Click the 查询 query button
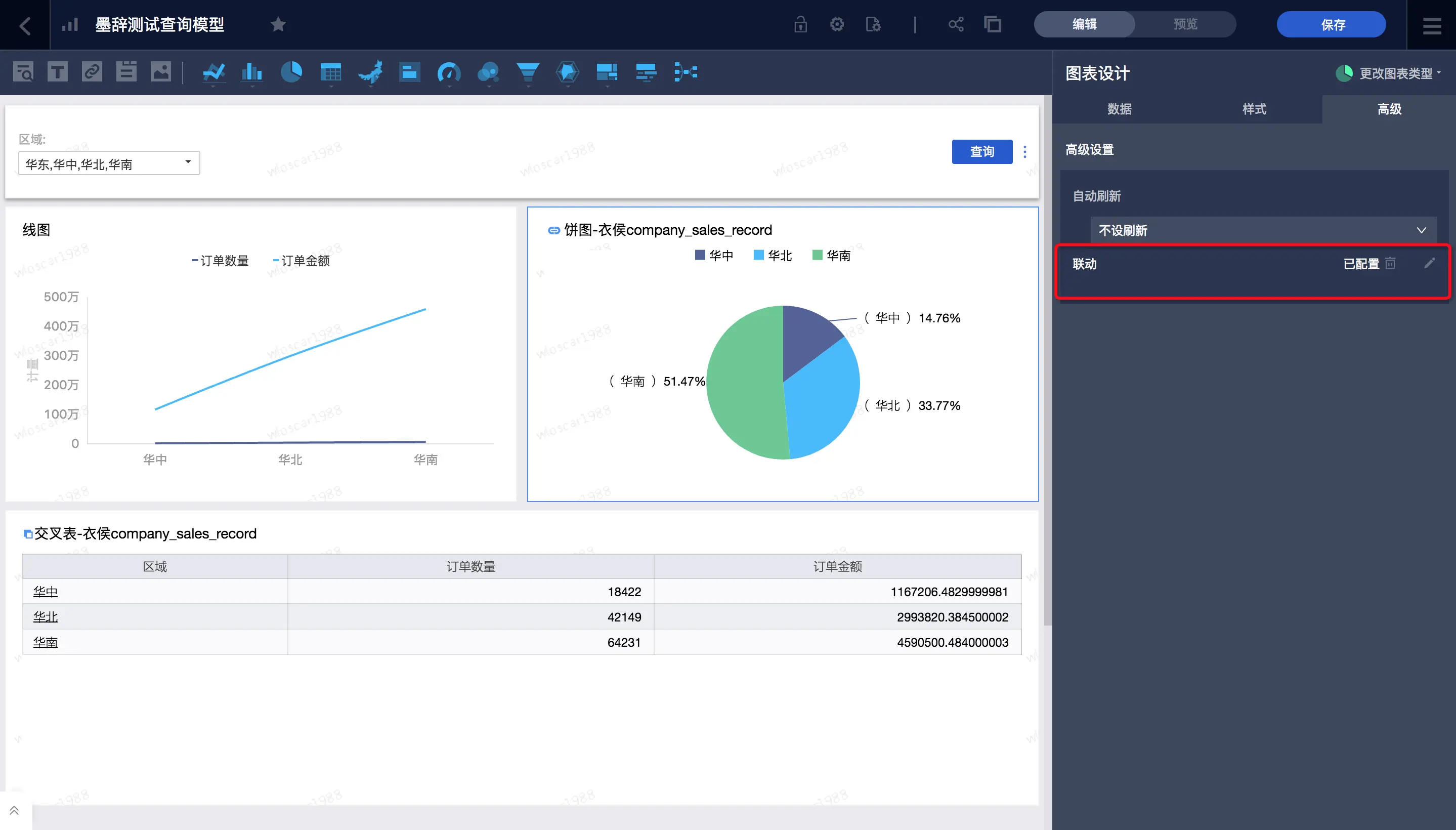The height and width of the screenshot is (830, 1456). (981, 152)
